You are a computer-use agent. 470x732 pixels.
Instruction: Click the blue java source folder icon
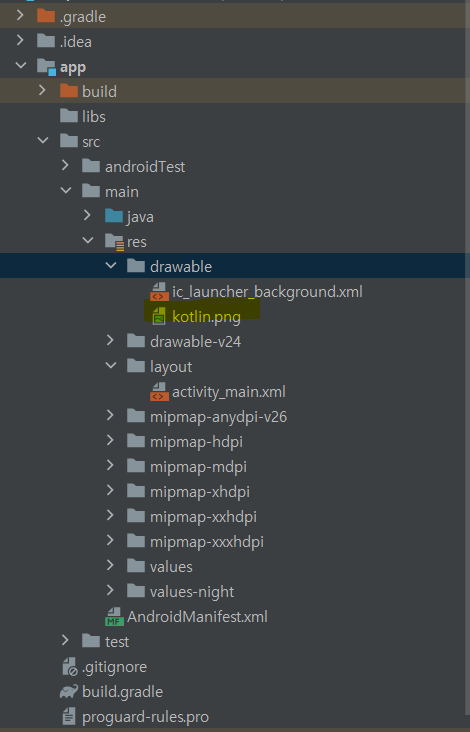[x=114, y=216]
